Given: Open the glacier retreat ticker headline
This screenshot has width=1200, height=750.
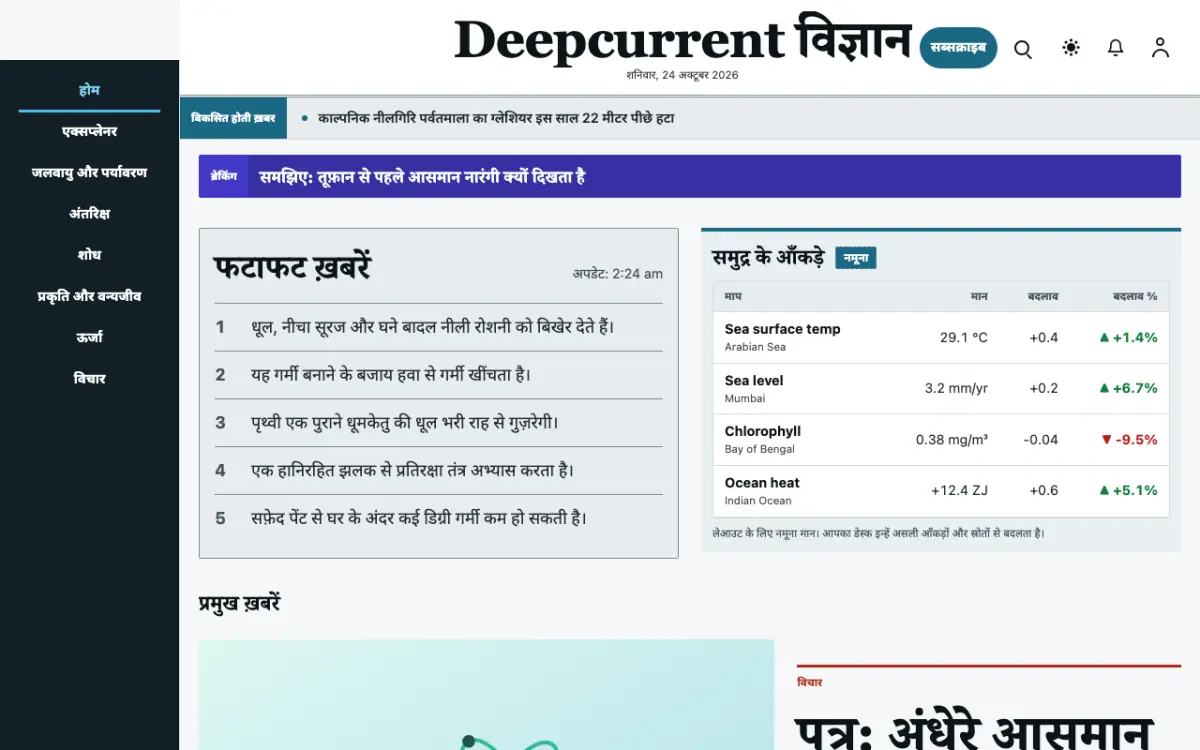Looking at the screenshot, I should pos(496,118).
